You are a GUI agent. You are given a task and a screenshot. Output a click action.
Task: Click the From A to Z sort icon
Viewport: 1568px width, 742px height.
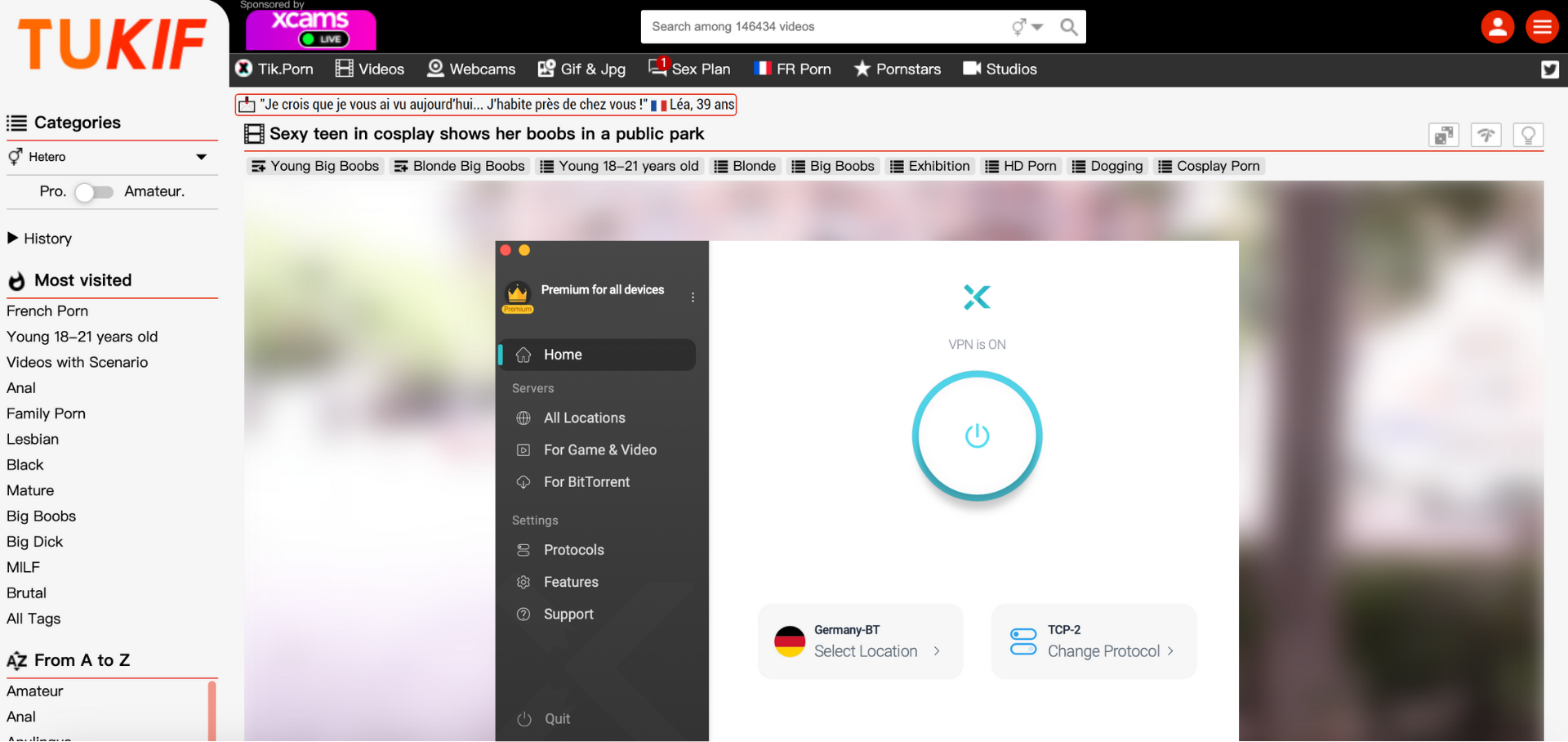click(17, 661)
